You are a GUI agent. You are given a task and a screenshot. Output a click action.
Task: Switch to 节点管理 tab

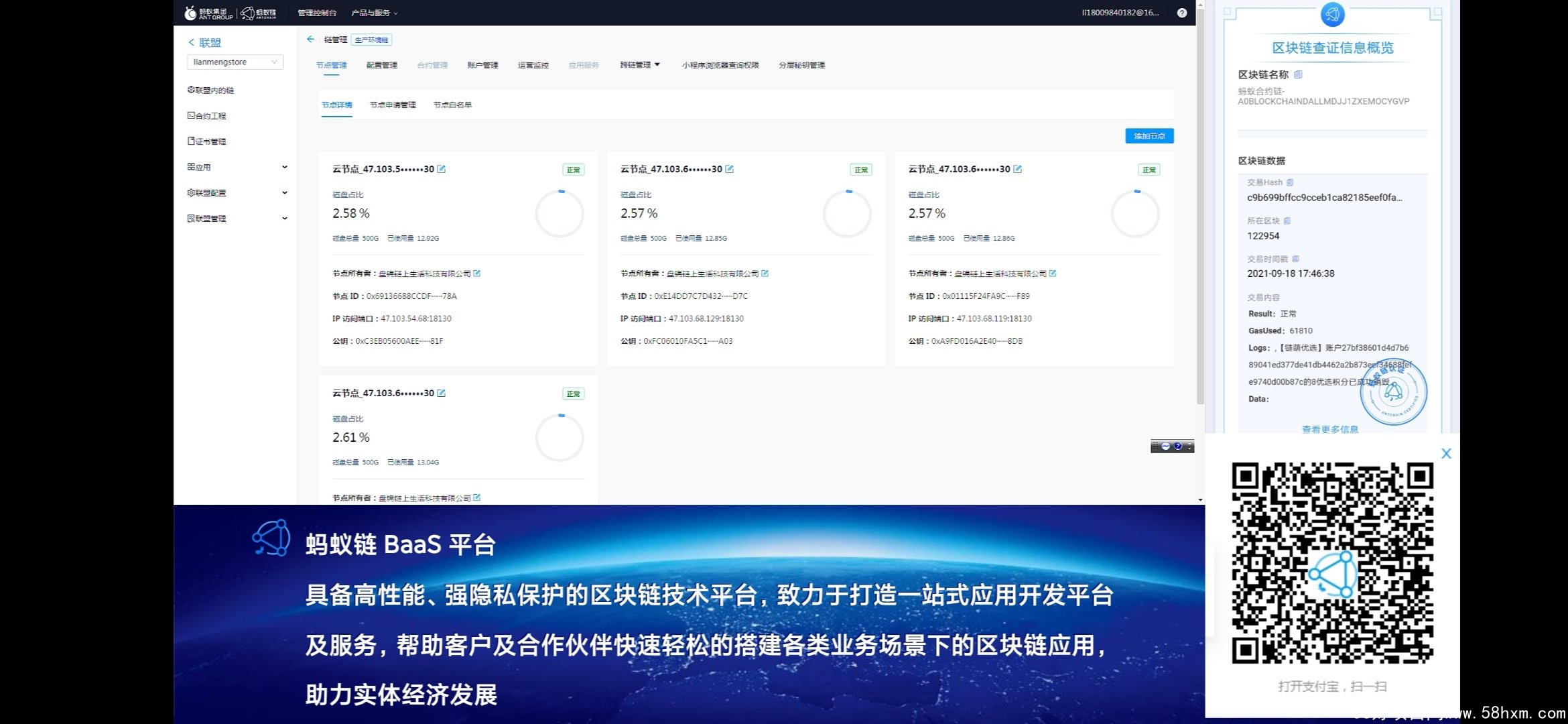click(x=331, y=65)
